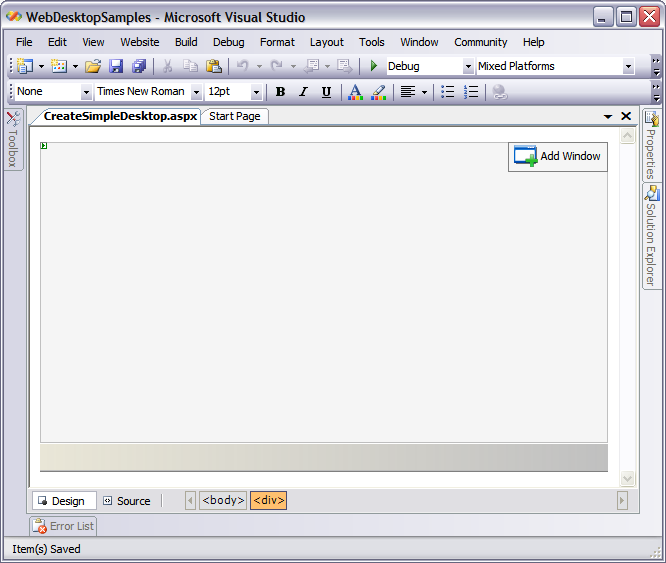Open the alignment dropdown arrow
Viewport: 666px width, 563px height.
424,92
